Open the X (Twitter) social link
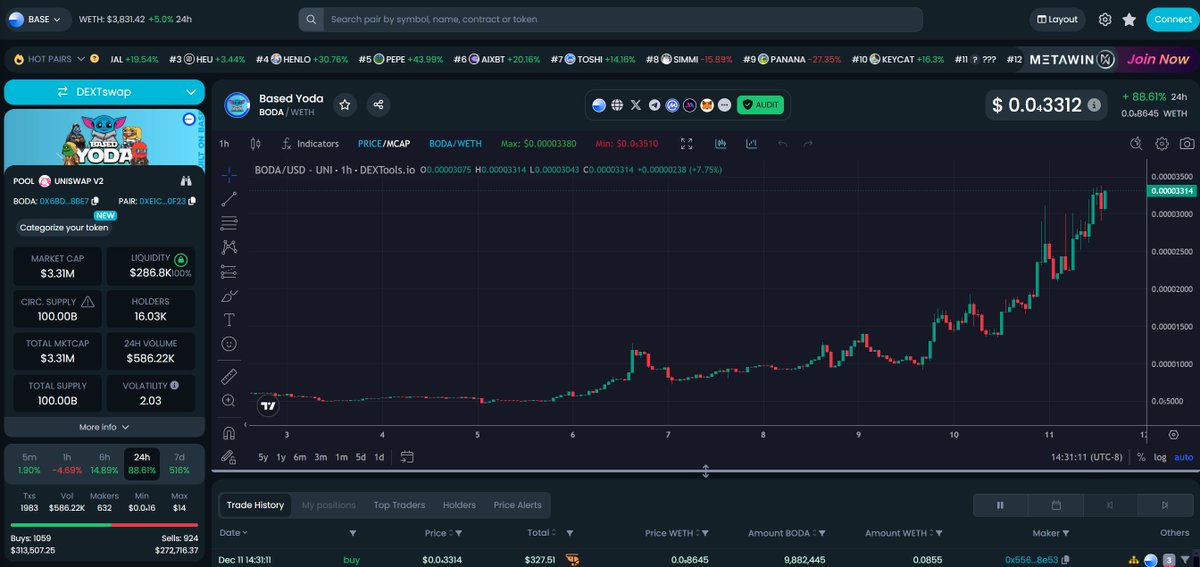This screenshot has width=1200, height=567. click(636, 104)
